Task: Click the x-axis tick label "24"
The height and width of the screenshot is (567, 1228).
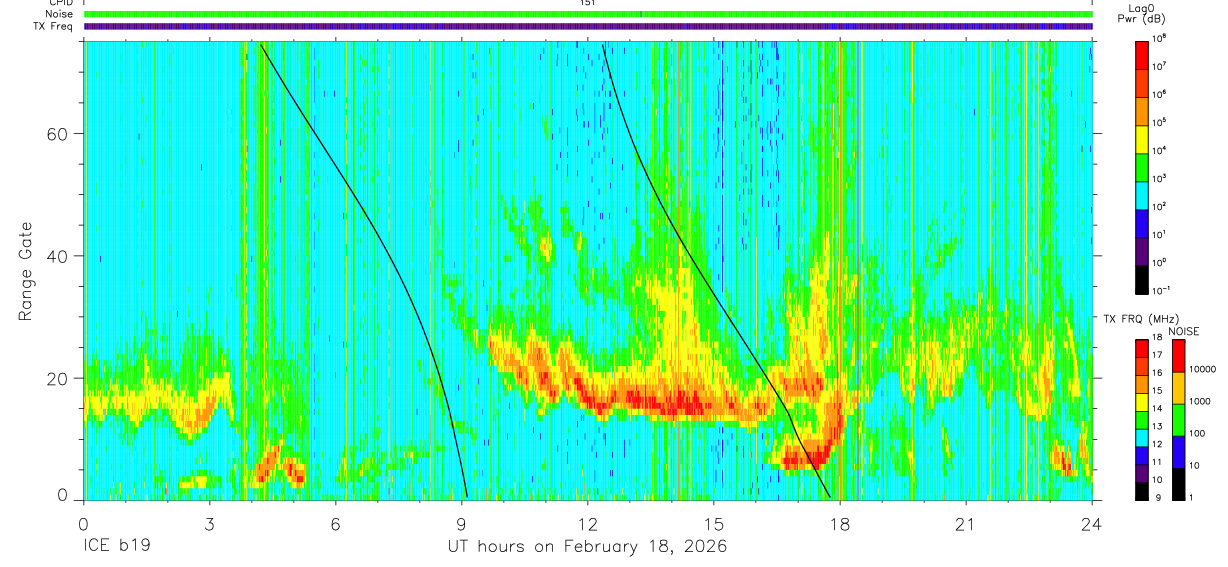Action: [x=1092, y=524]
